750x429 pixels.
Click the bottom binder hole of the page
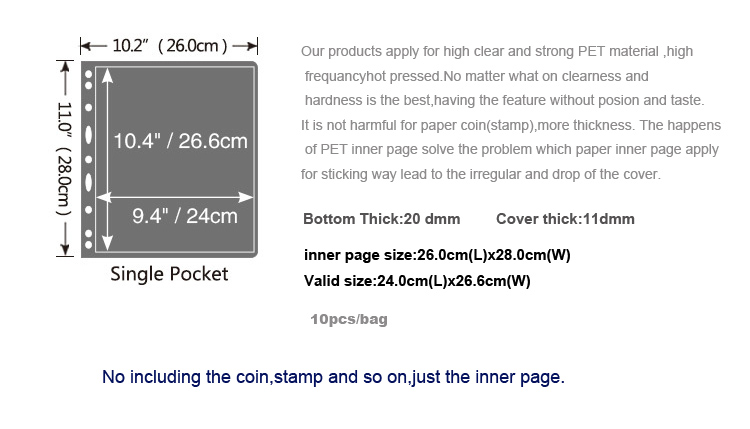(88, 244)
